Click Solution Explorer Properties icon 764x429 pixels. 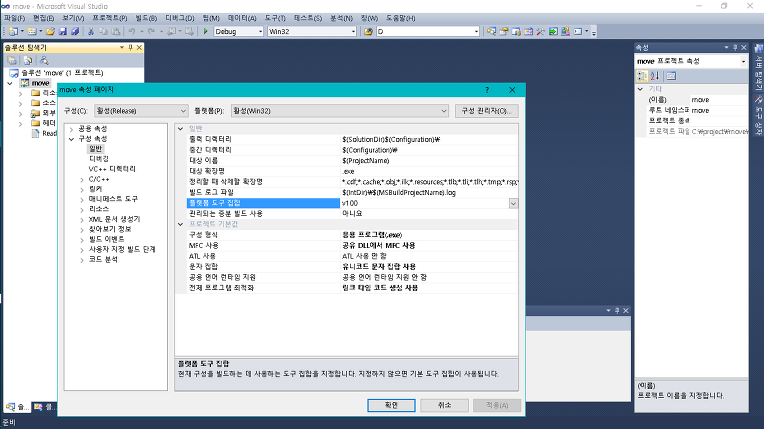(x=12, y=60)
